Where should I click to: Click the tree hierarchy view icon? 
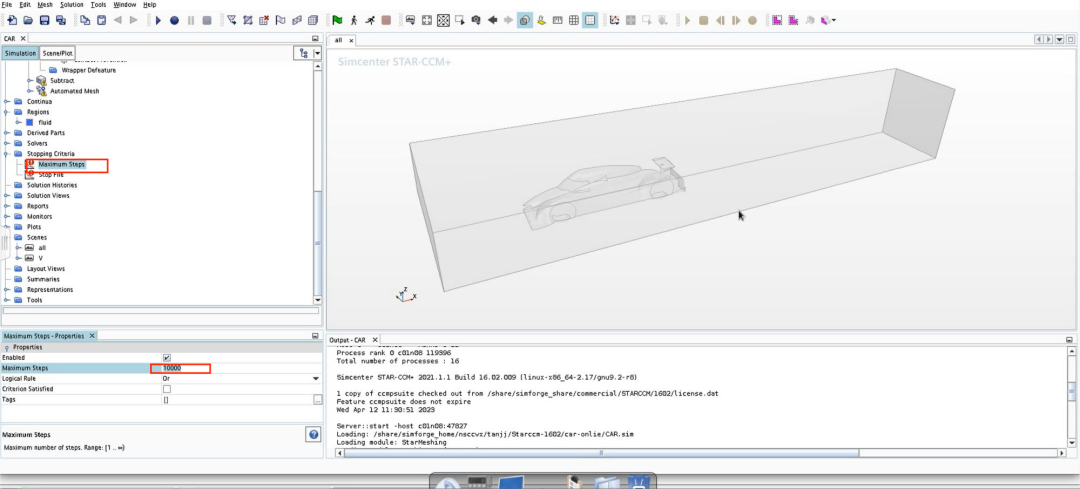(303, 53)
